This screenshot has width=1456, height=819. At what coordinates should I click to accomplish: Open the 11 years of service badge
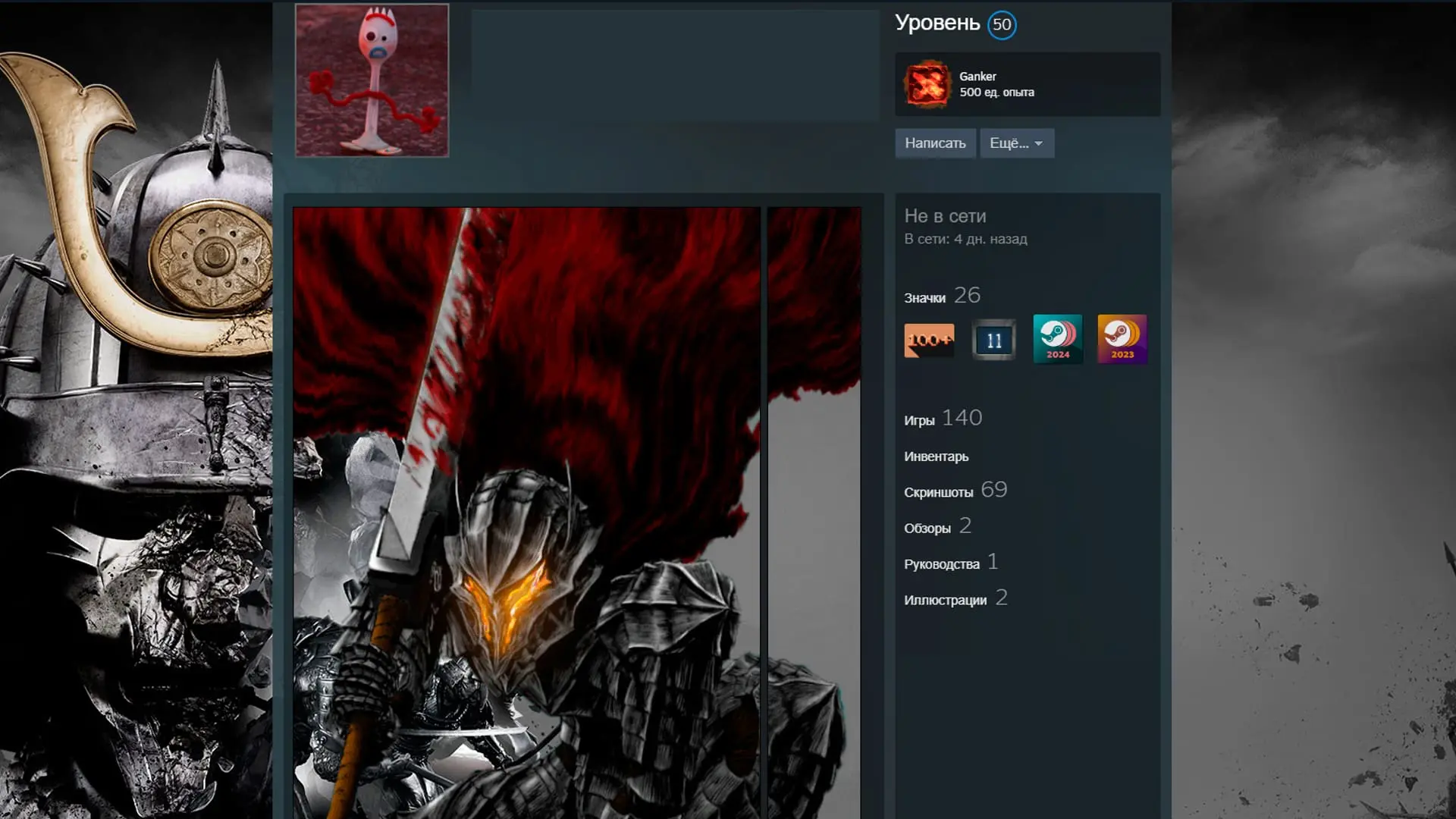click(x=993, y=340)
